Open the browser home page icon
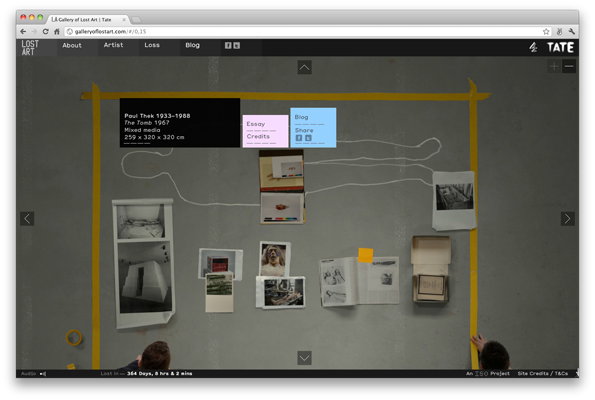The image size is (595, 400). click(x=57, y=31)
